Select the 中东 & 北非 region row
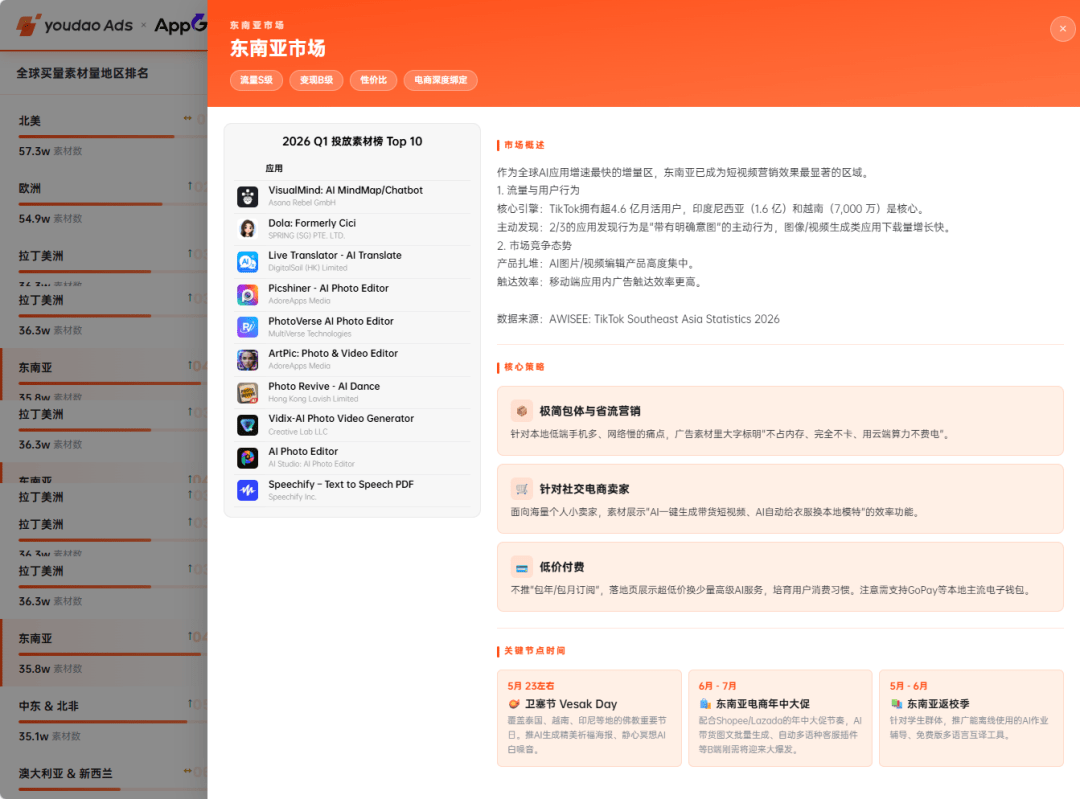The height and width of the screenshot is (799, 1080). [x=103, y=720]
